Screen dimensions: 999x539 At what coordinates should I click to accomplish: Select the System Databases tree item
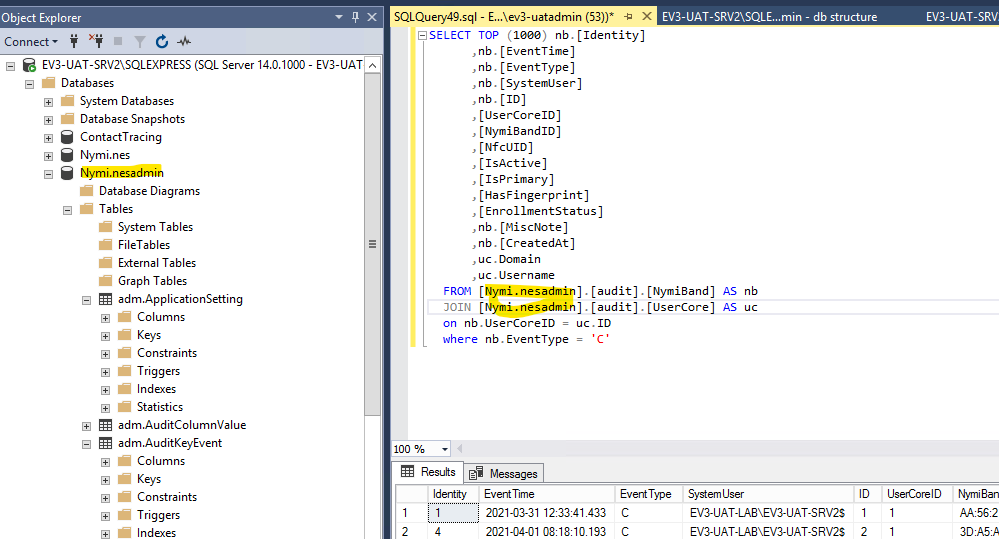tap(127, 101)
